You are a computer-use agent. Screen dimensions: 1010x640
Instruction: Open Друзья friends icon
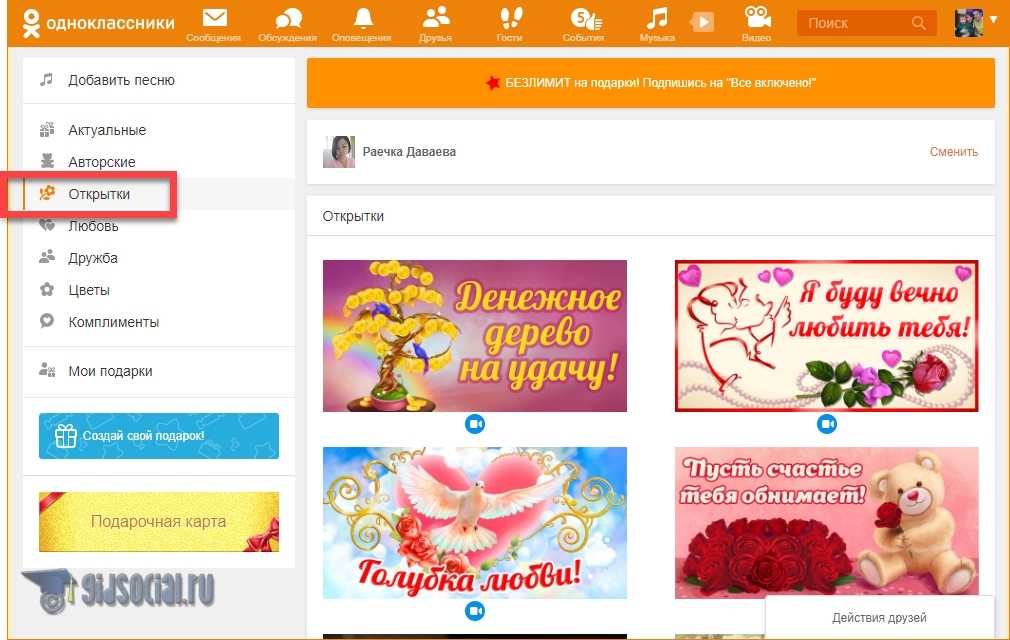pos(436,19)
